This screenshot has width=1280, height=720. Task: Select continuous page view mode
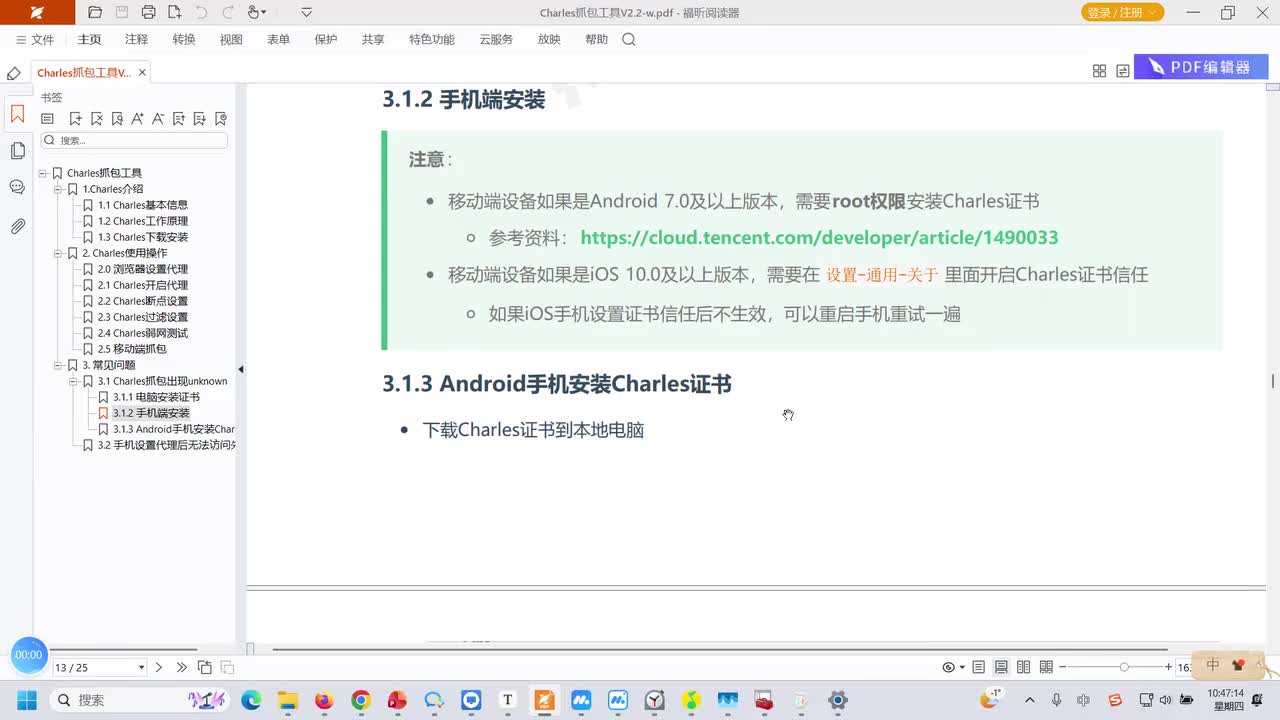1001,667
